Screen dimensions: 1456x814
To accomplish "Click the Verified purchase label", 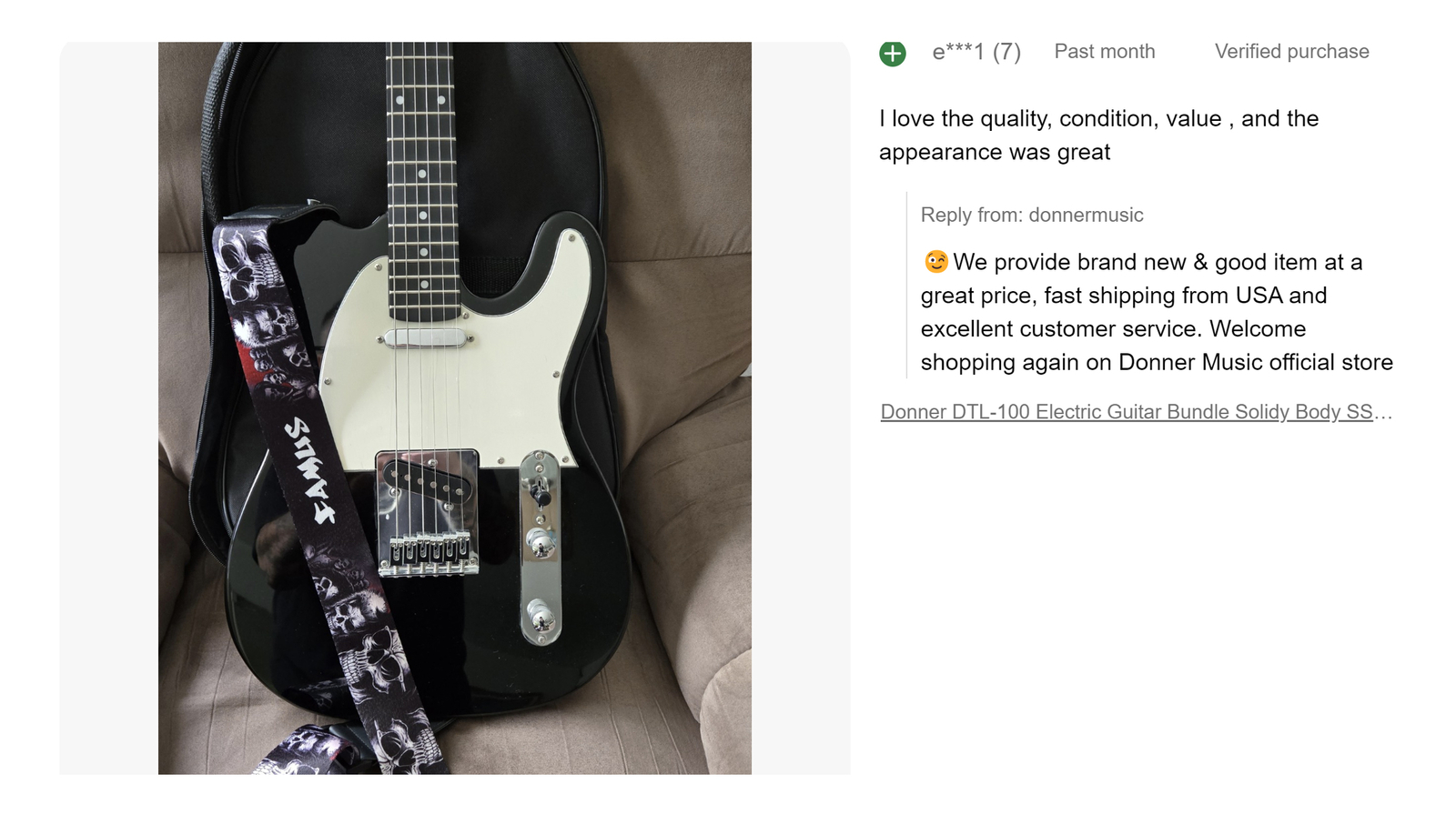I will [1290, 52].
